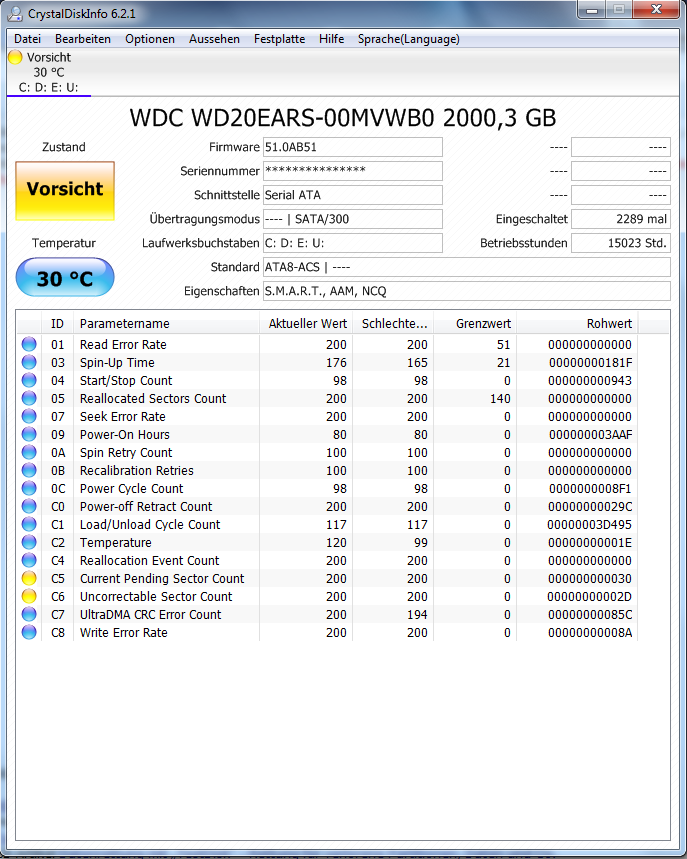Select the Uncorrectable Sector Count name

point(156,597)
